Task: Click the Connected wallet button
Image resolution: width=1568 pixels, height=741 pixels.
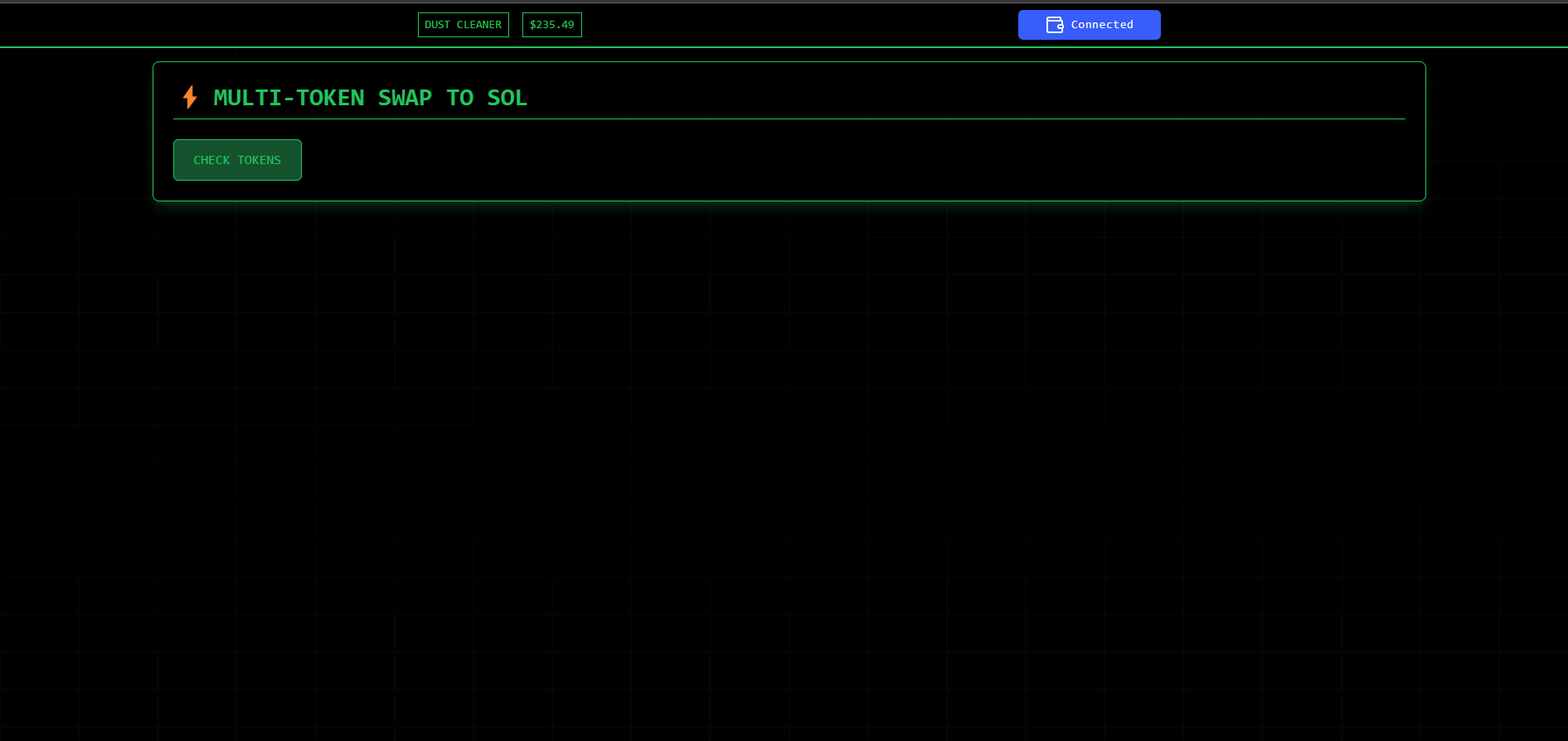Action: click(x=1090, y=25)
